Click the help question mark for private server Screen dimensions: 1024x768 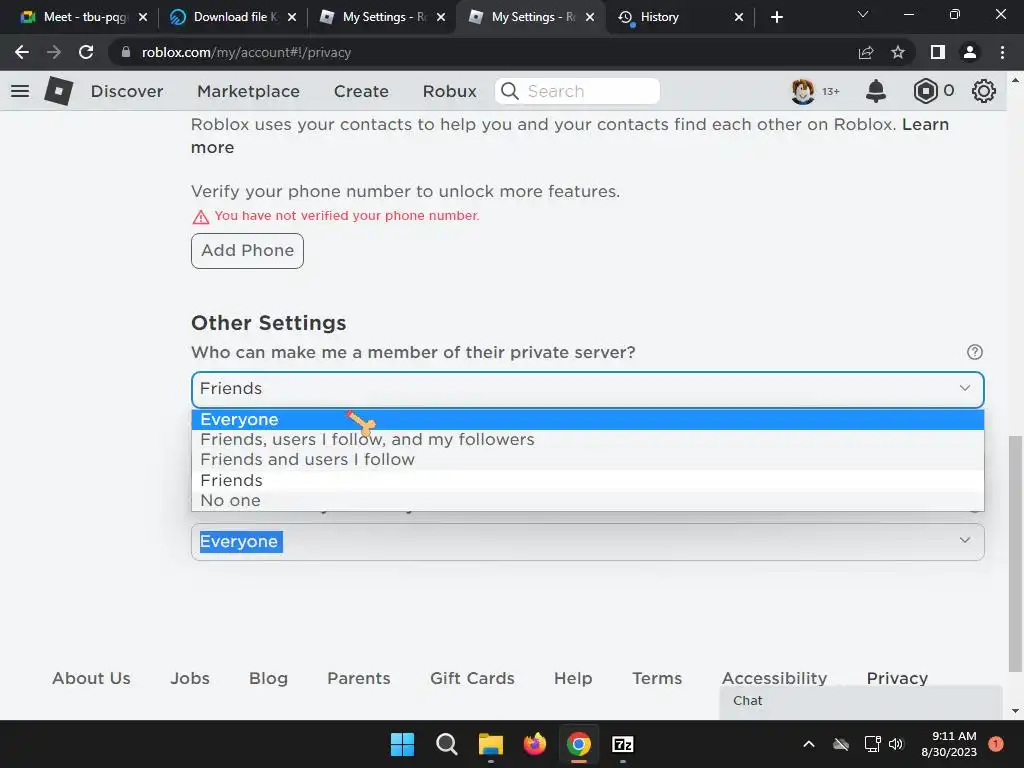pos(974,352)
